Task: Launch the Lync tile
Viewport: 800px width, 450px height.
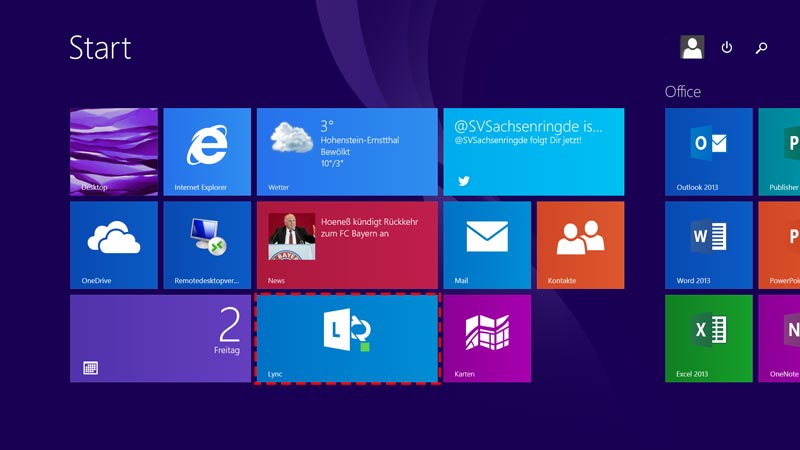Action: click(x=347, y=338)
